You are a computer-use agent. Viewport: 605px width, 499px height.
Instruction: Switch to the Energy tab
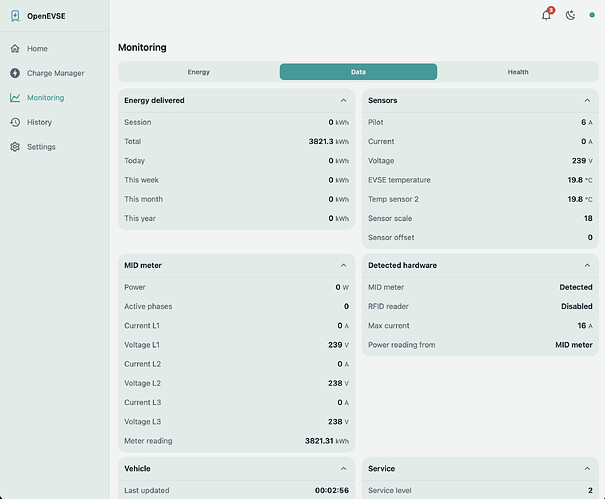point(199,72)
